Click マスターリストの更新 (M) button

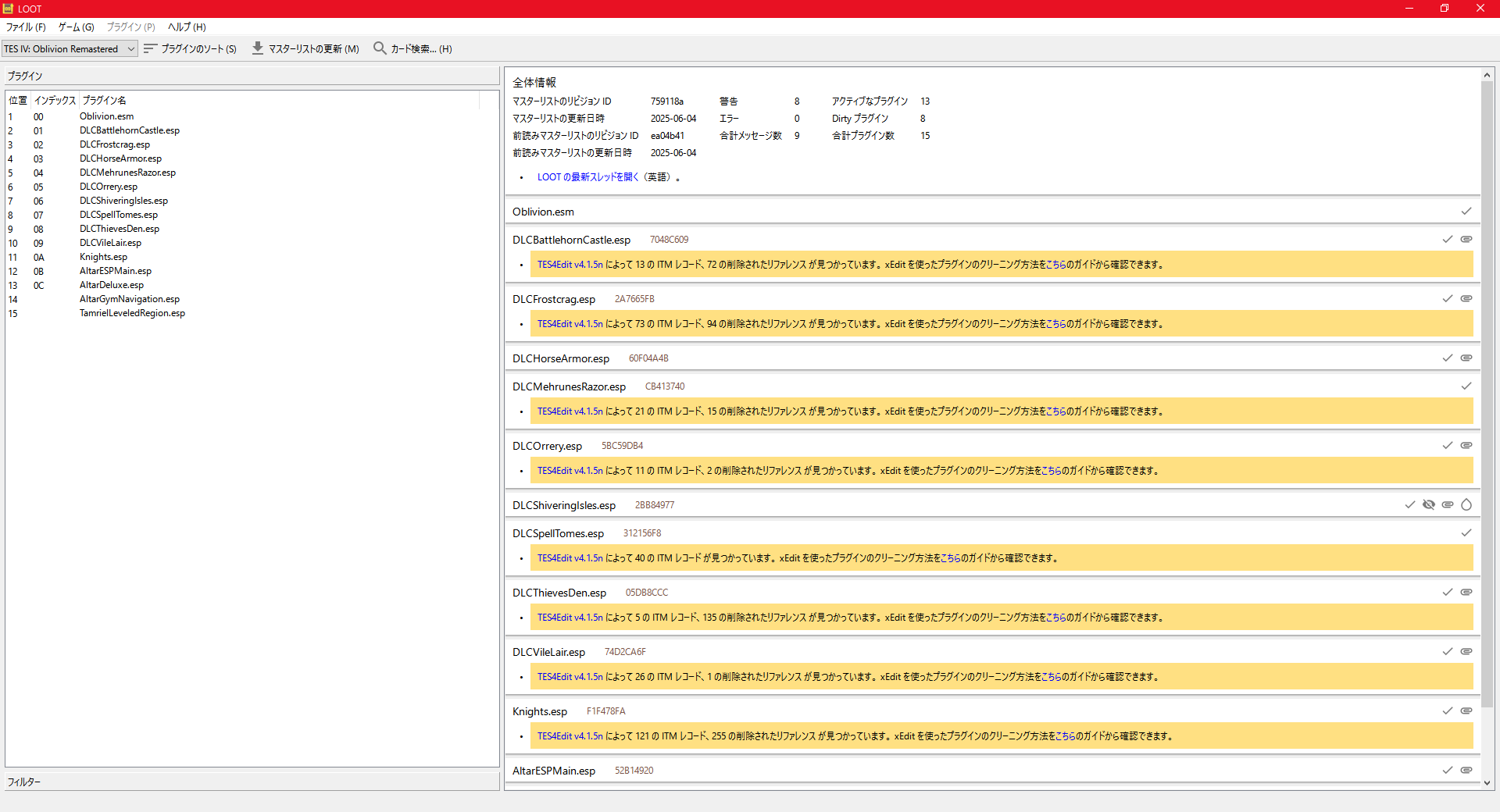pos(305,48)
